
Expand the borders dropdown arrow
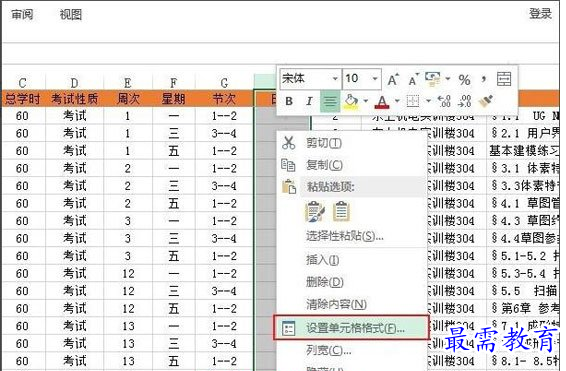[428, 101]
